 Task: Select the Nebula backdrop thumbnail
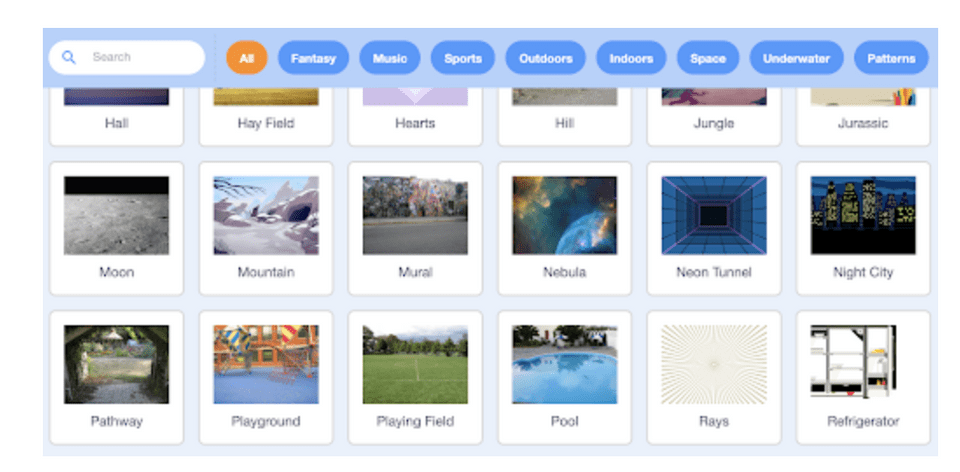[564, 215]
